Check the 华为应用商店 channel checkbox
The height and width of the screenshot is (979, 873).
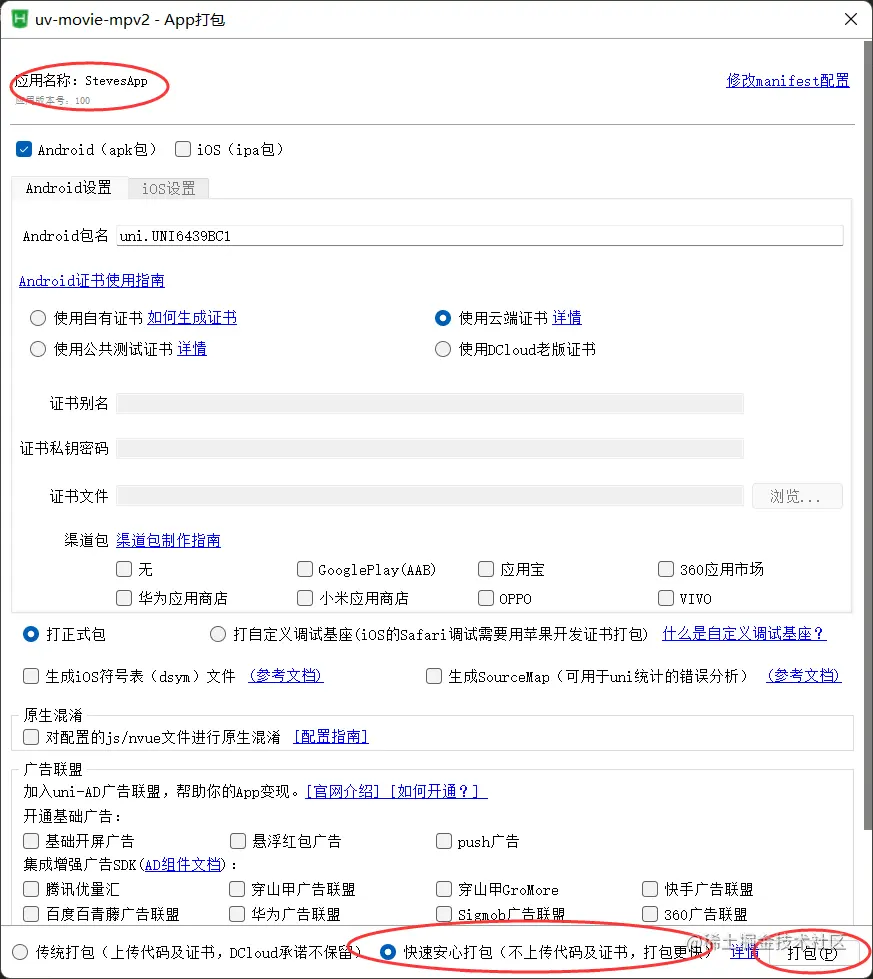[124, 598]
